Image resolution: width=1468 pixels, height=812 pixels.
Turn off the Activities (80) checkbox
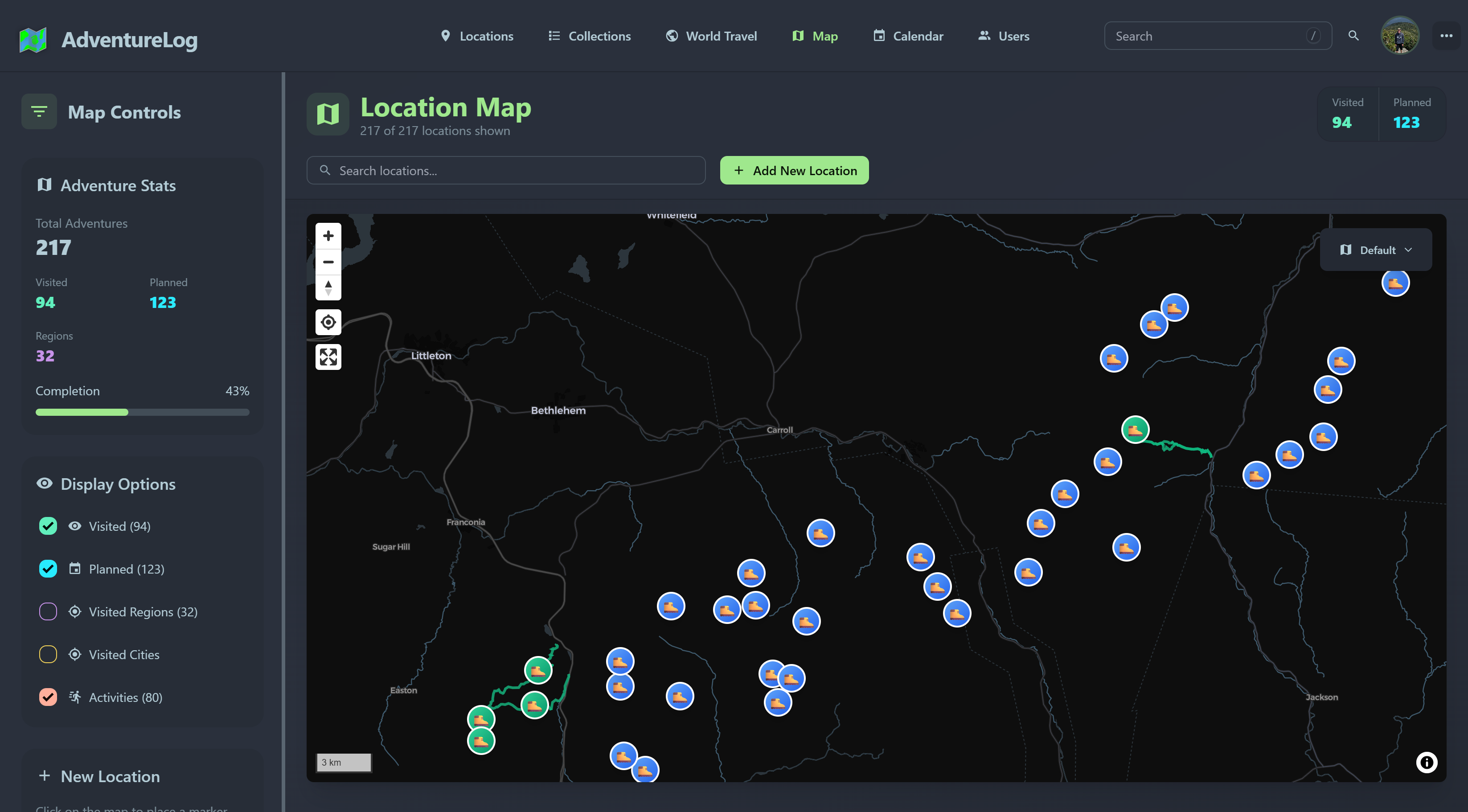click(x=48, y=697)
